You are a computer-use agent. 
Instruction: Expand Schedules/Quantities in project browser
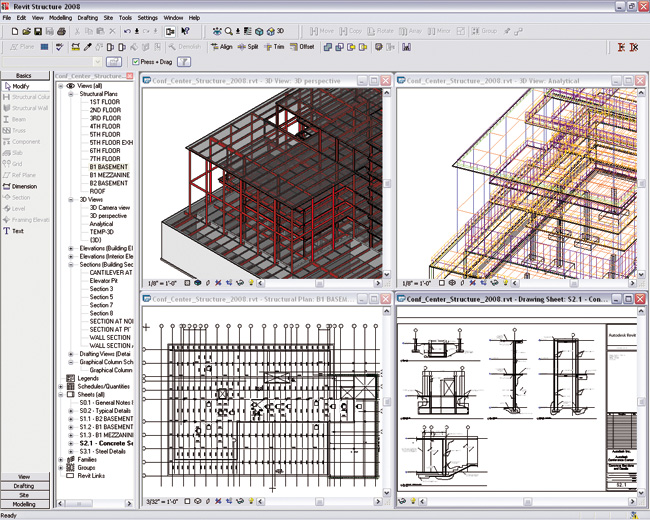(x=62, y=387)
